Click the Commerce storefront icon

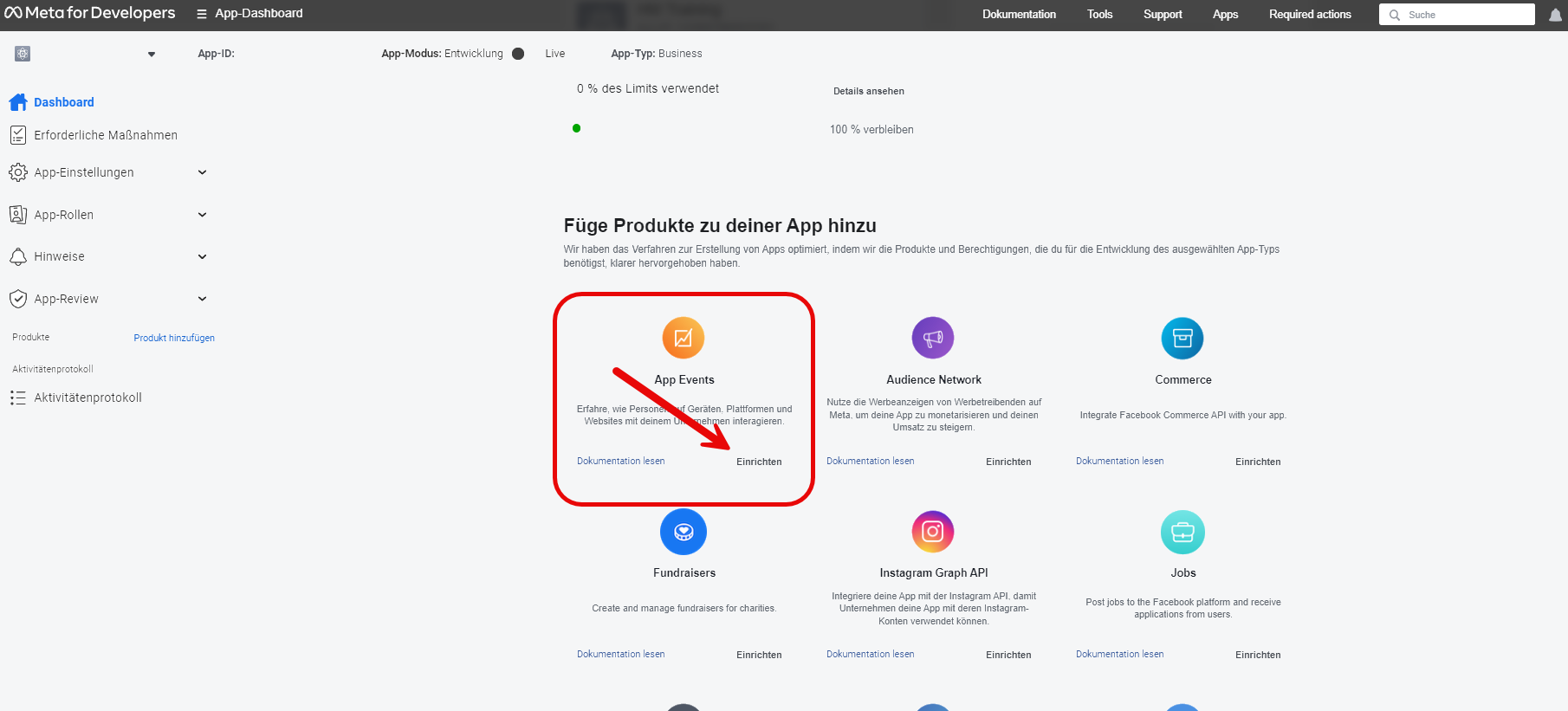click(x=1182, y=338)
